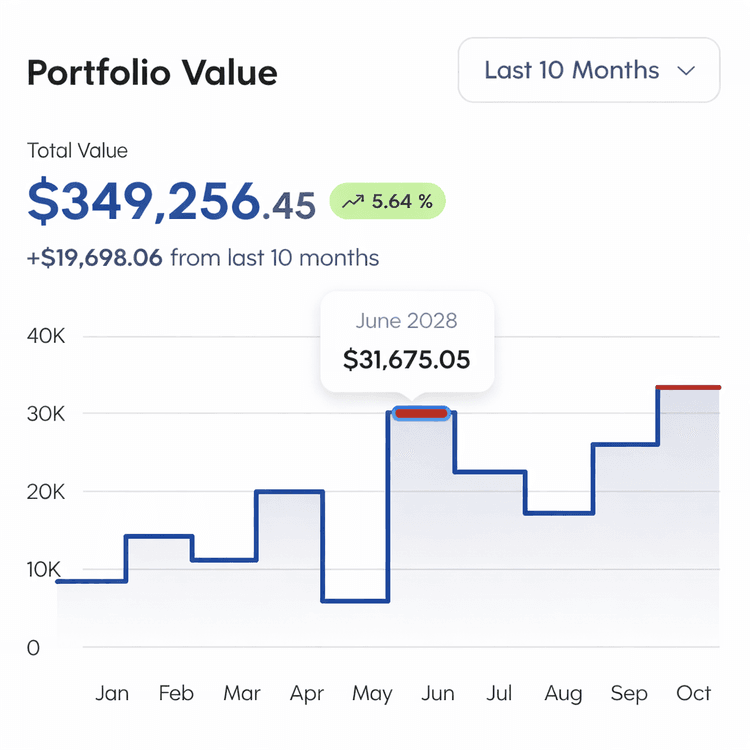Choose the Mar month label
Image resolution: width=750 pixels, height=750 pixels.
pyautogui.click(x=241, y=693)
